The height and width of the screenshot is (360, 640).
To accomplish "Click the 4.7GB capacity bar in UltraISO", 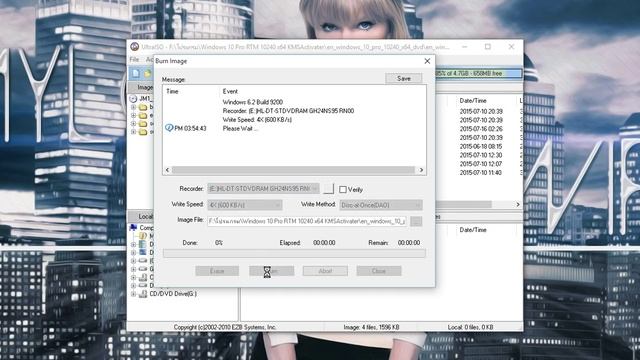I will pyautogui.click(x=478, y=73).
